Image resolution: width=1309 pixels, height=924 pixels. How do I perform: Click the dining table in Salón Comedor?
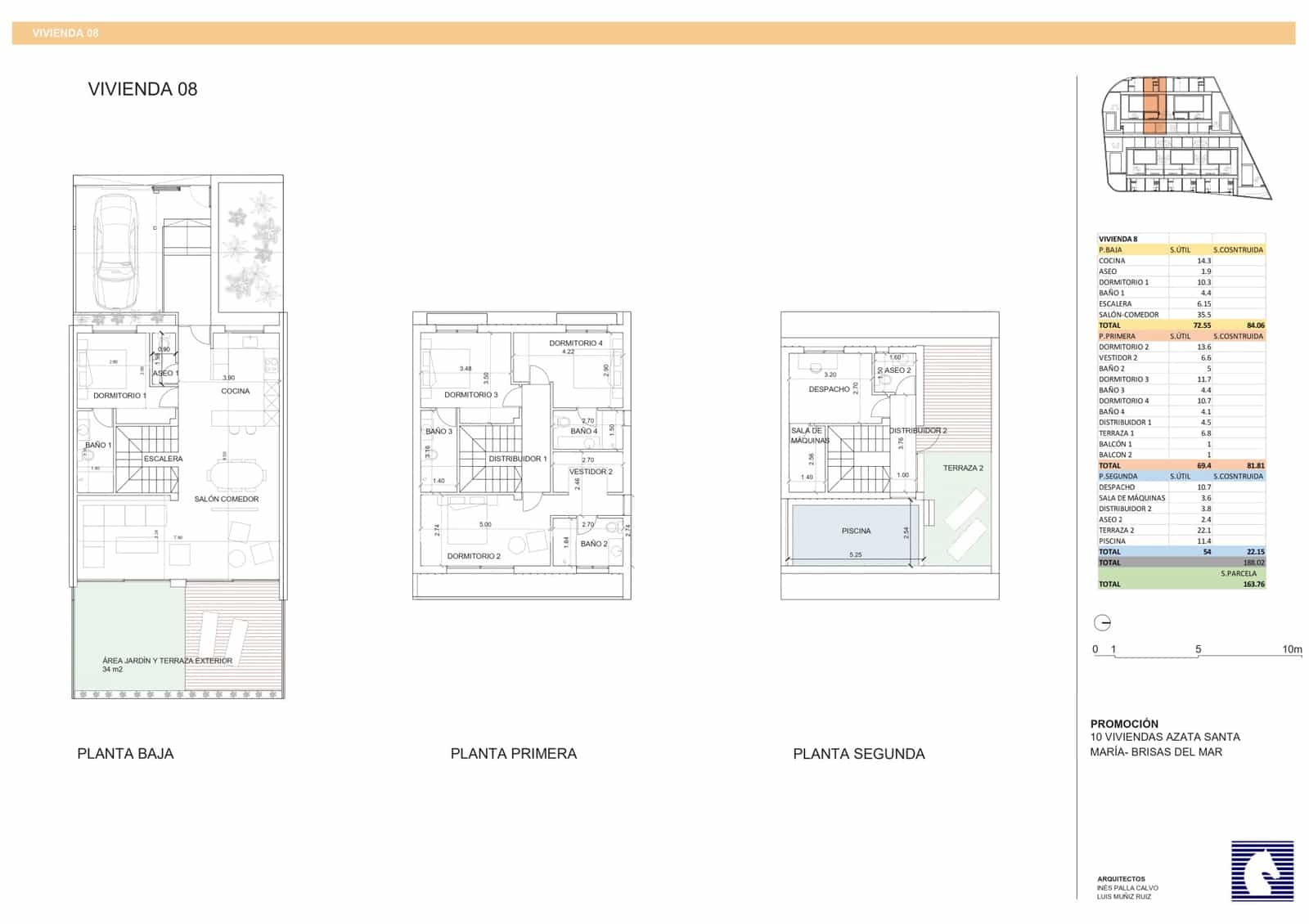(x=236, y=475)
